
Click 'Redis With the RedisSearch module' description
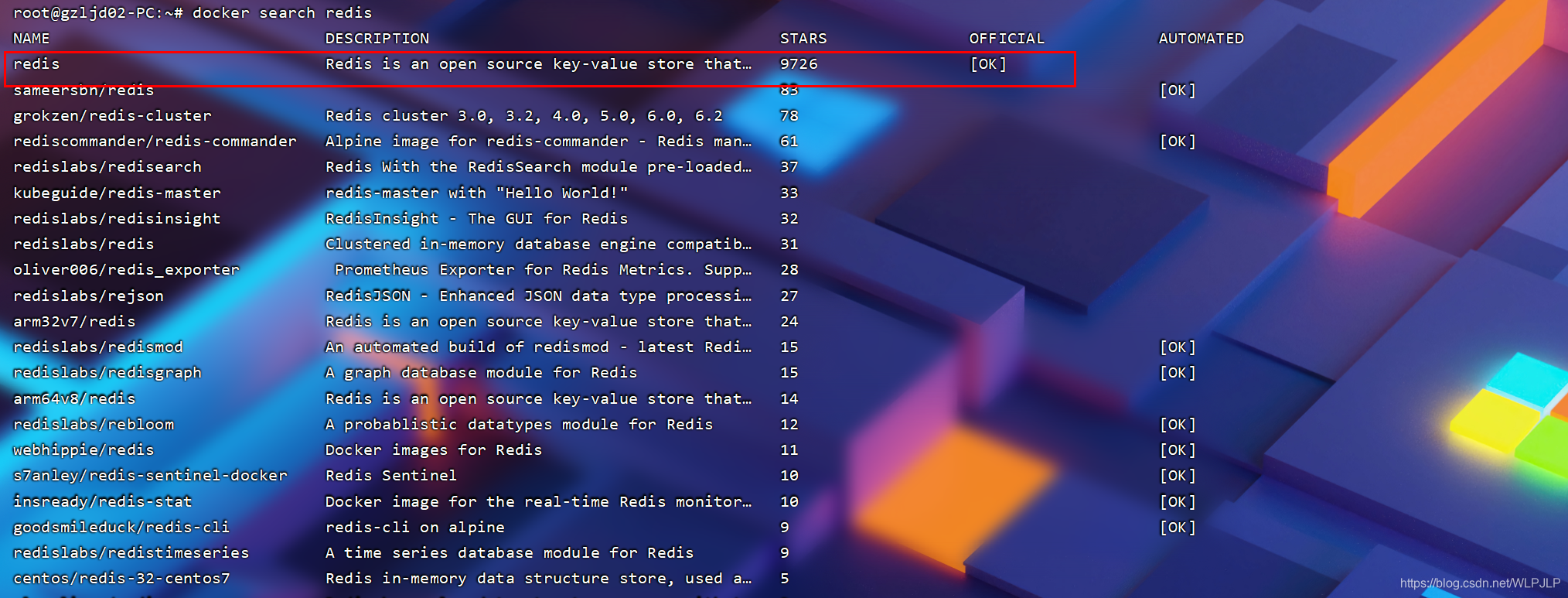tap(538, 167)
